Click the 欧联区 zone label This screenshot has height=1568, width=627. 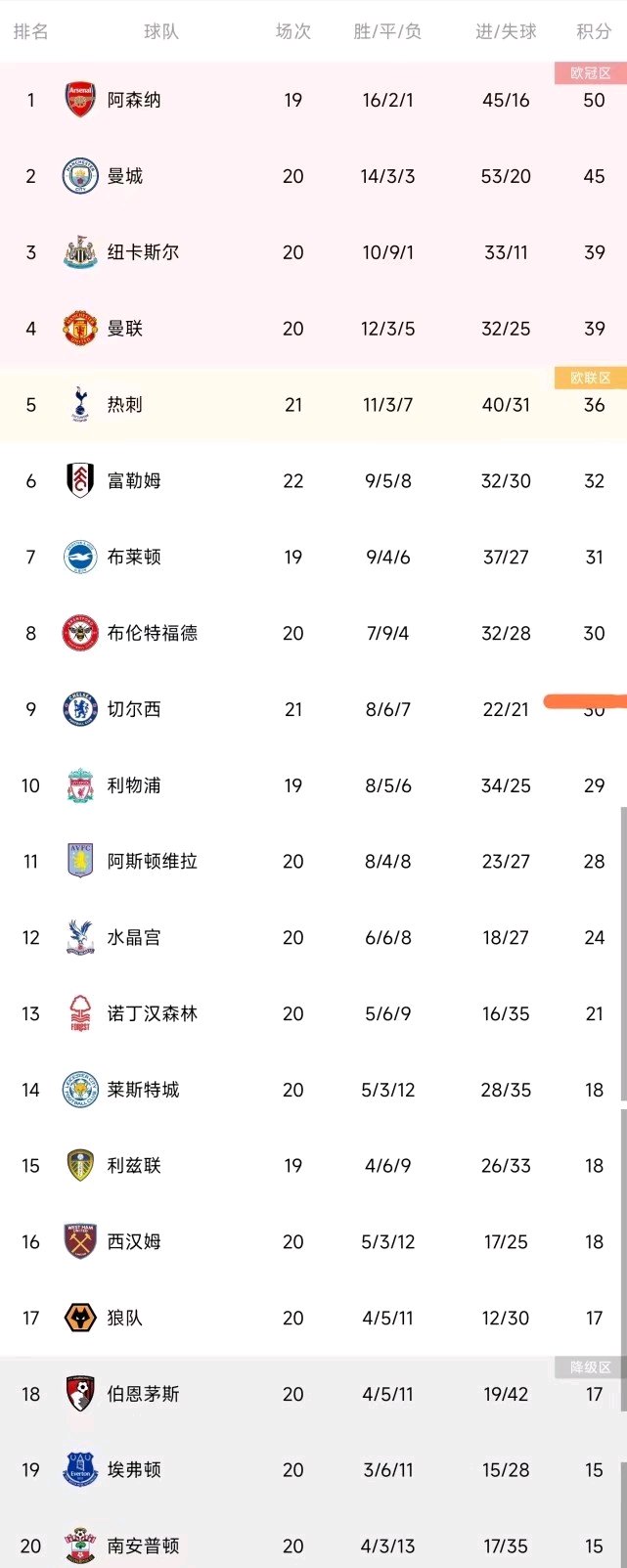pyautogui.click(x=591, y=378)
